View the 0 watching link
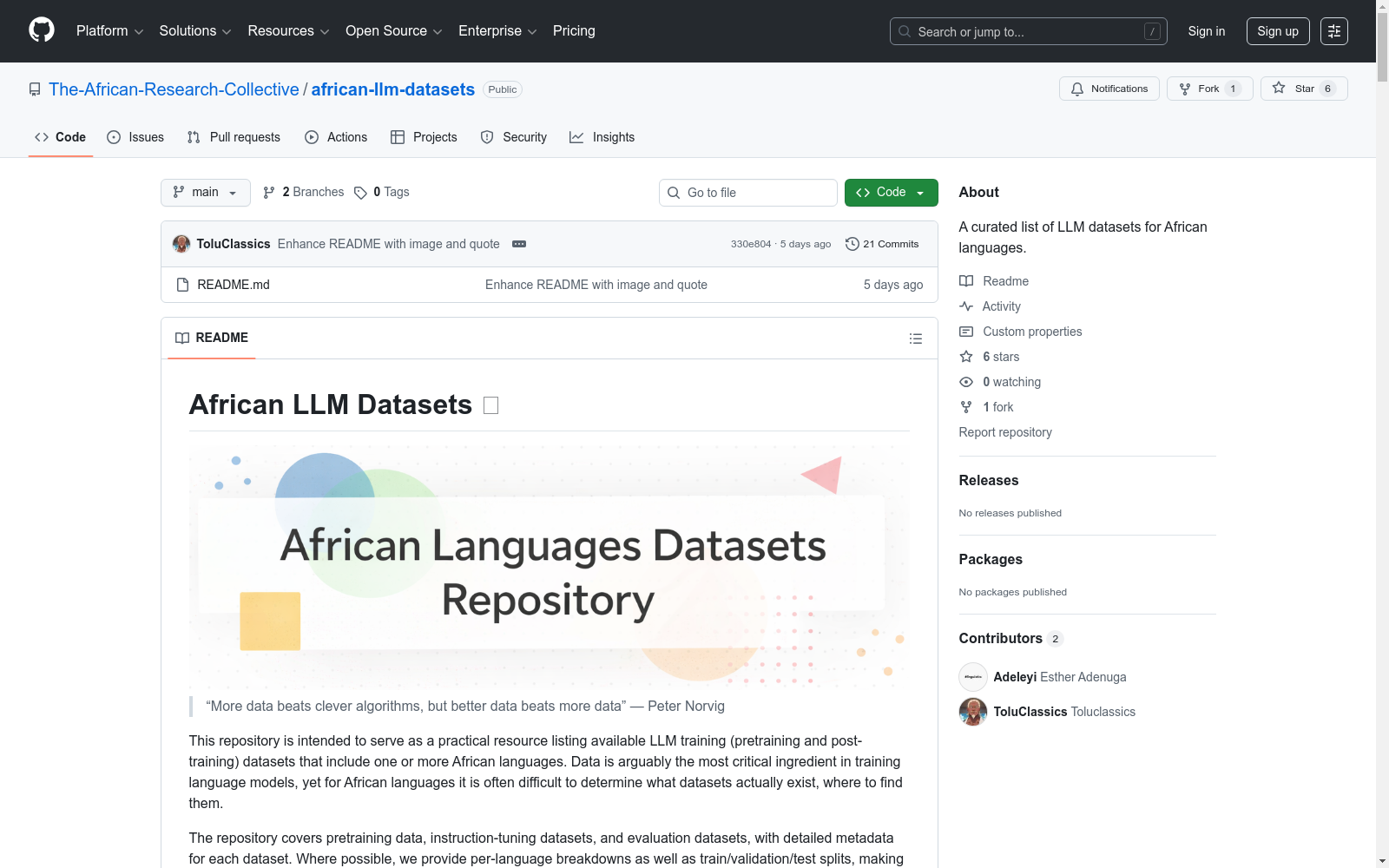1389x868 pixels. [1000, 382]
